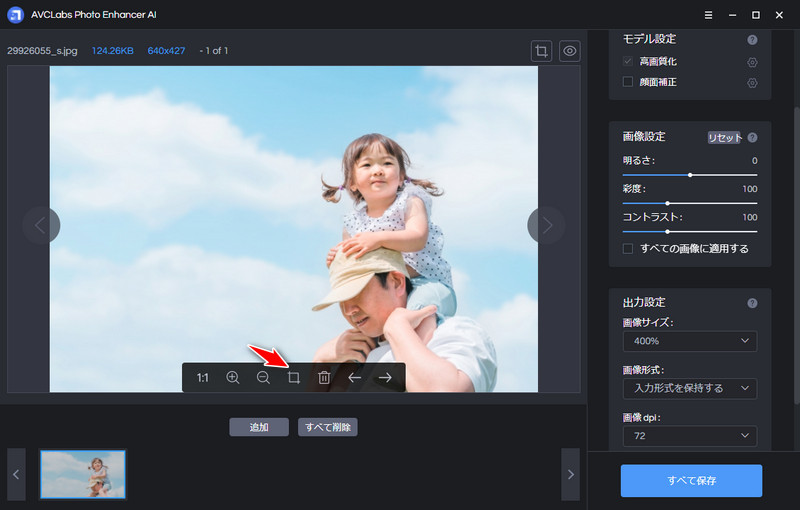Click the left arrow in floating toolbar
800x510 pixels.
[355, 377]
